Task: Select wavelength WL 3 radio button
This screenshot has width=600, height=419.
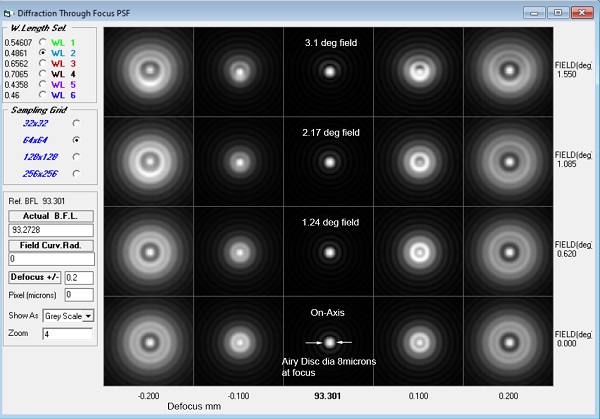Action: point(42,64)
